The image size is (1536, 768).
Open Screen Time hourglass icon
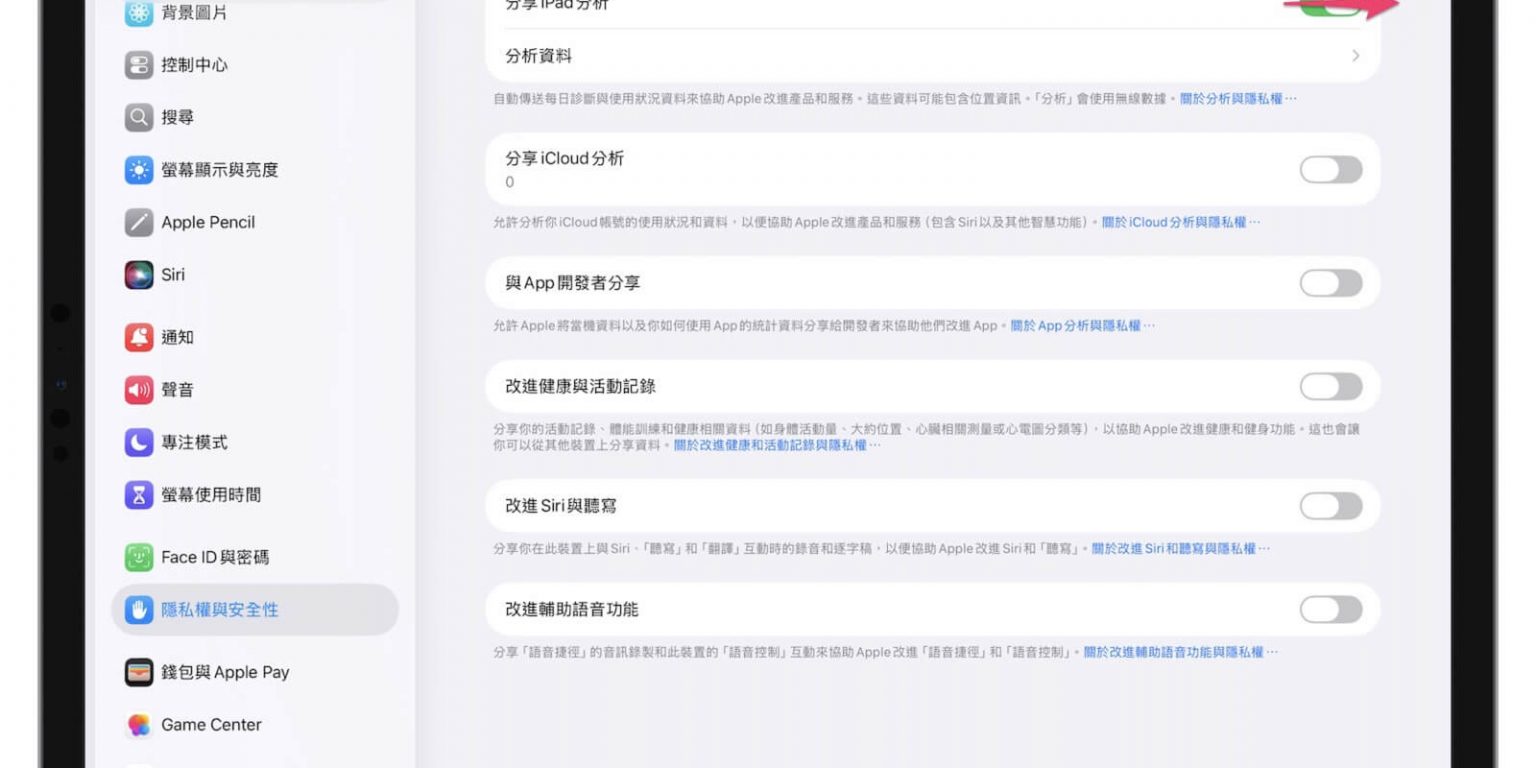pos(139,495)
